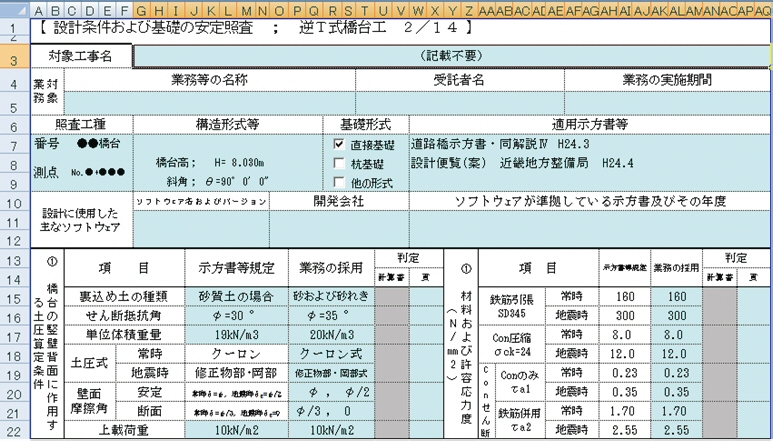This screenshot has width=773, height=441.
Task: Click the 適用示方書等 header cell
Action: point(590,125)
